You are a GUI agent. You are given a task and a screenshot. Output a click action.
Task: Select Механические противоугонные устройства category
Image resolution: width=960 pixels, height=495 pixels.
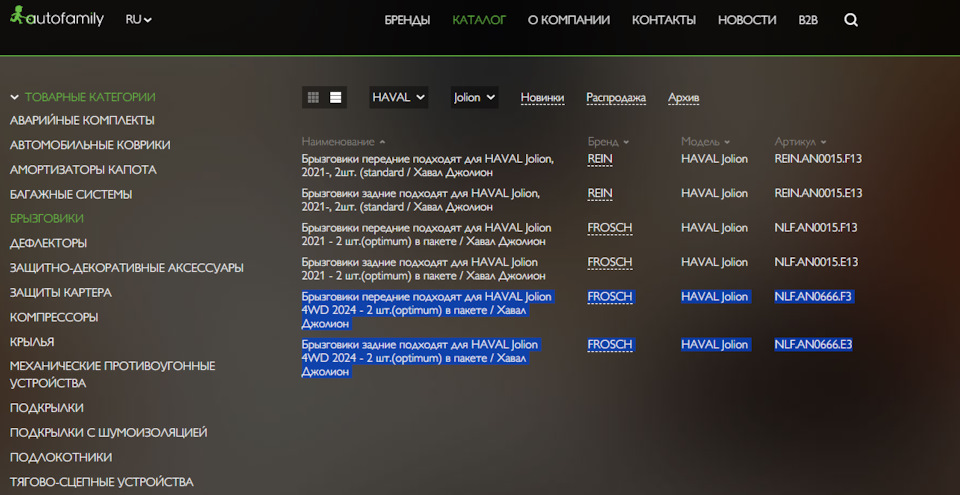click(x=113, y=374)
